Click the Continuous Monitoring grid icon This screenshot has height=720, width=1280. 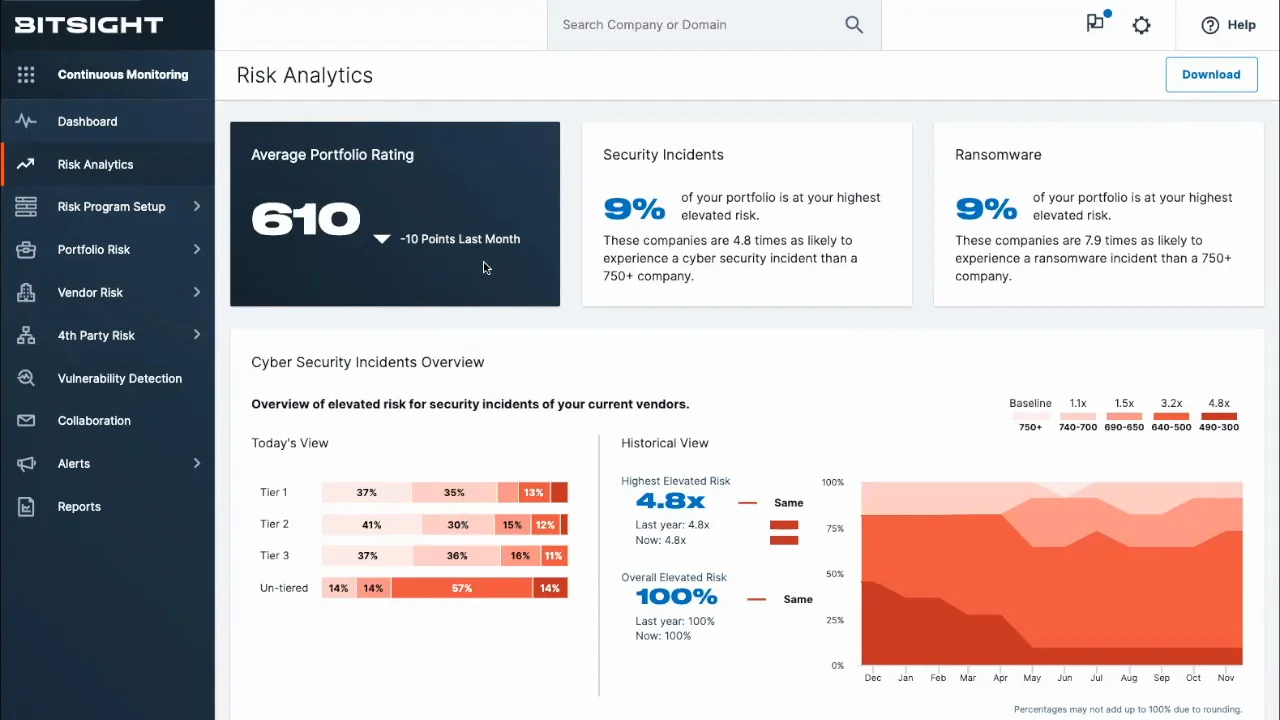26,74
